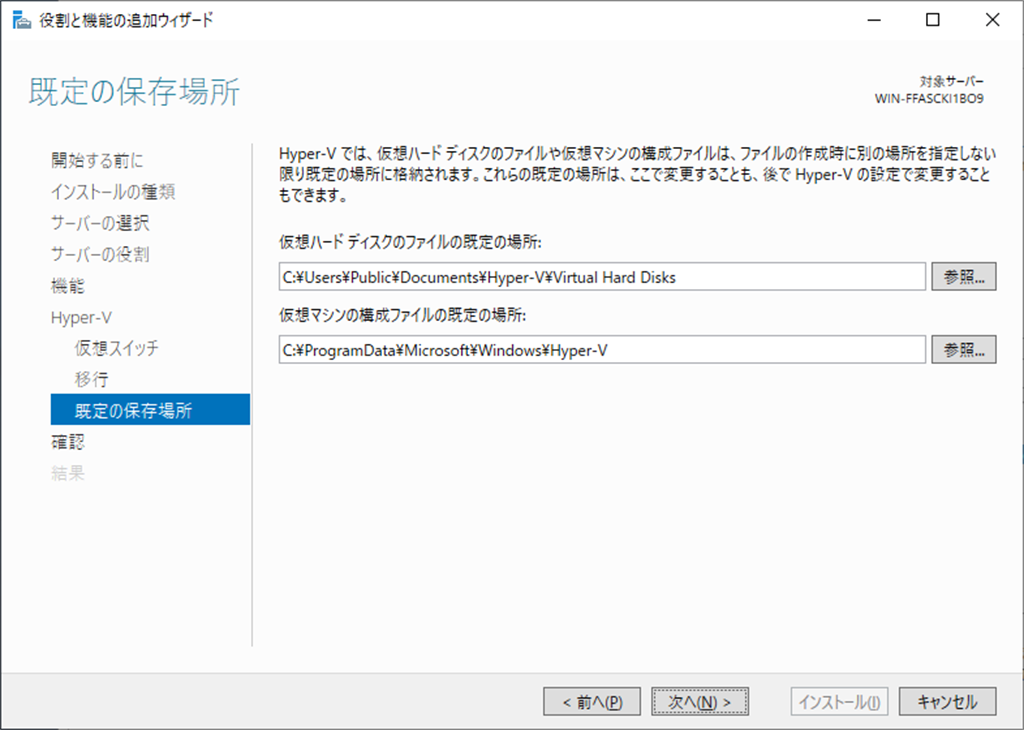Go to the 仮想スイッチ sub-step
1024x730 pixels.
point(116,348)
